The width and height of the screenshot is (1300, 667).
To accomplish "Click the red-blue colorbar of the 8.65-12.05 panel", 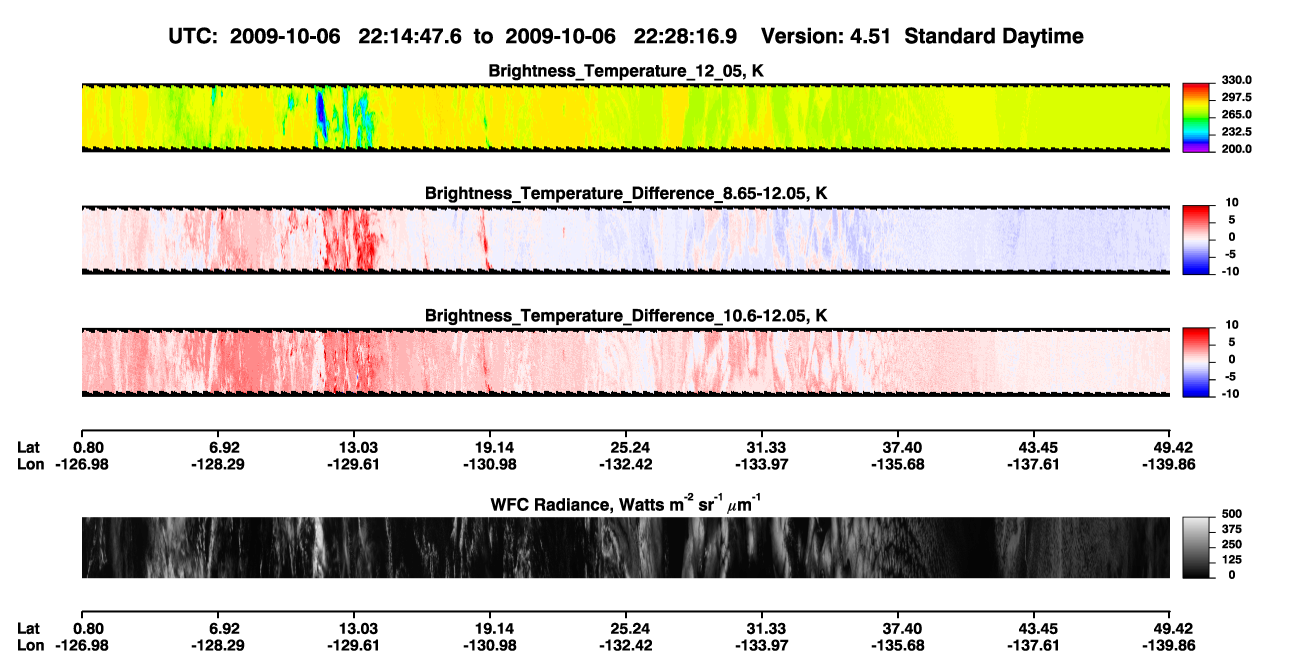I will pos(1197,238).
